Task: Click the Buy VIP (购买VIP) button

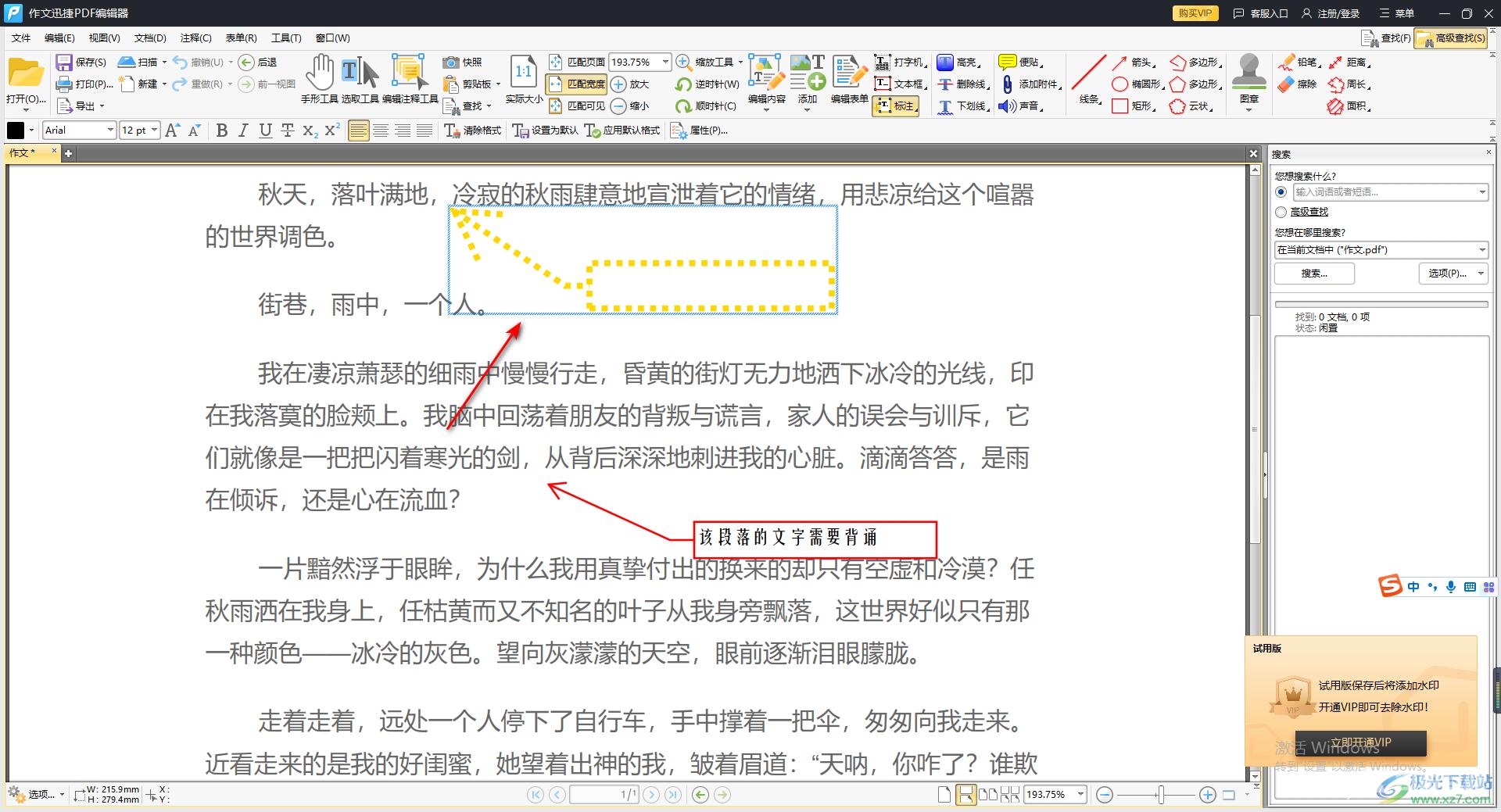Action: (1195, 13)
